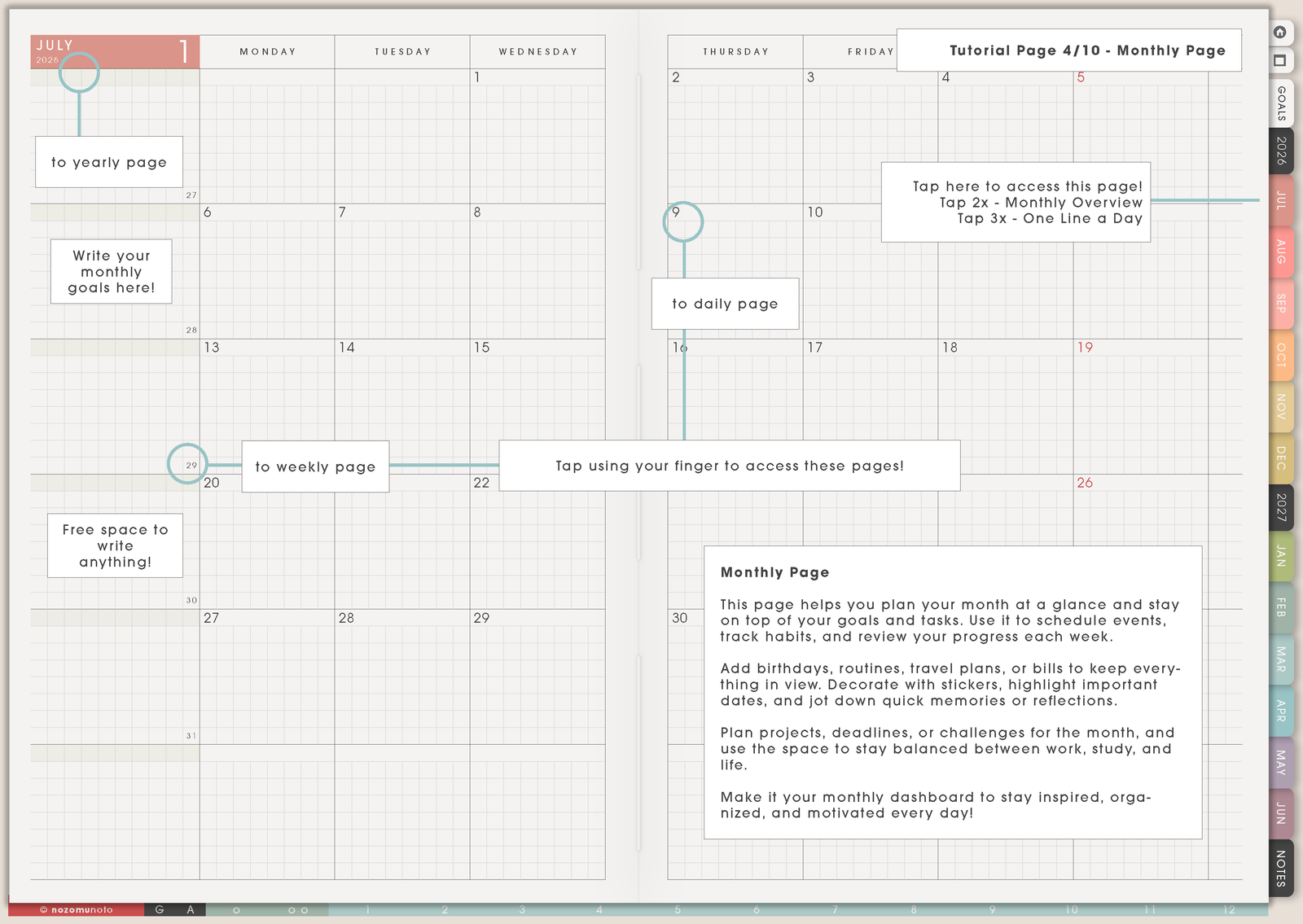Open the daily page for red date 26
The width and height of the screenshot is (1303, 924).
pos(1086,483)
